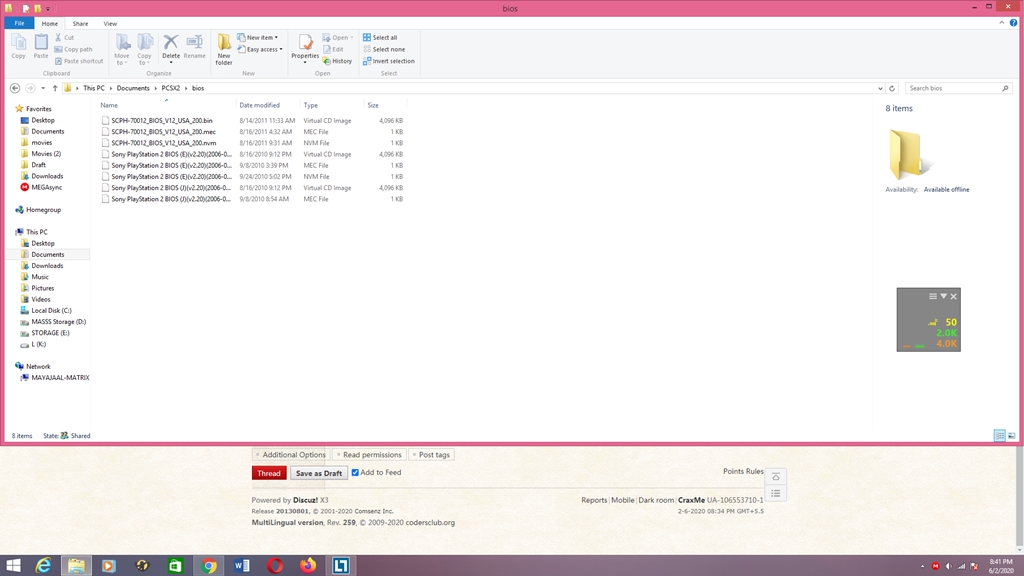Click Invert selection in ribbon
Screen dimensions: 1024x576
[389, 61]
